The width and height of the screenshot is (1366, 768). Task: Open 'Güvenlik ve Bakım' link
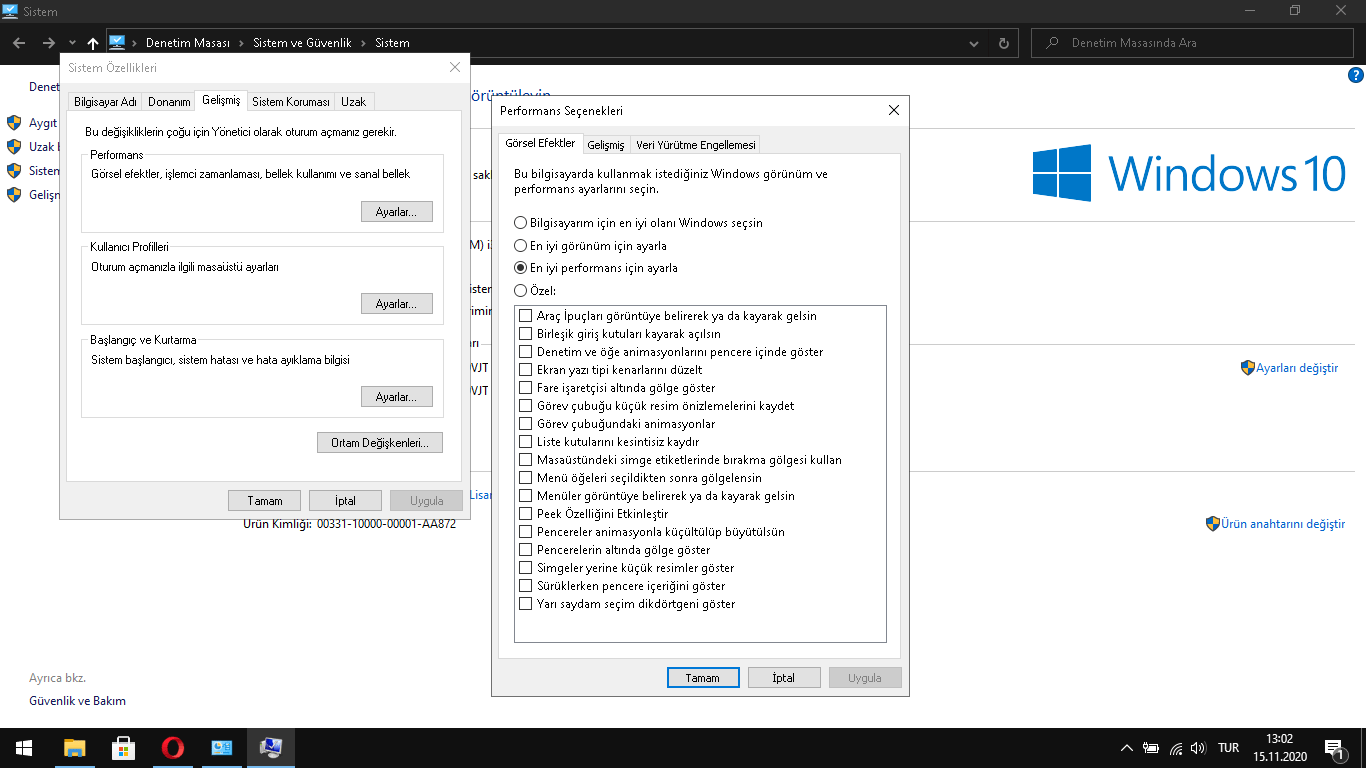pyautogui.click(x=78, y=701)
